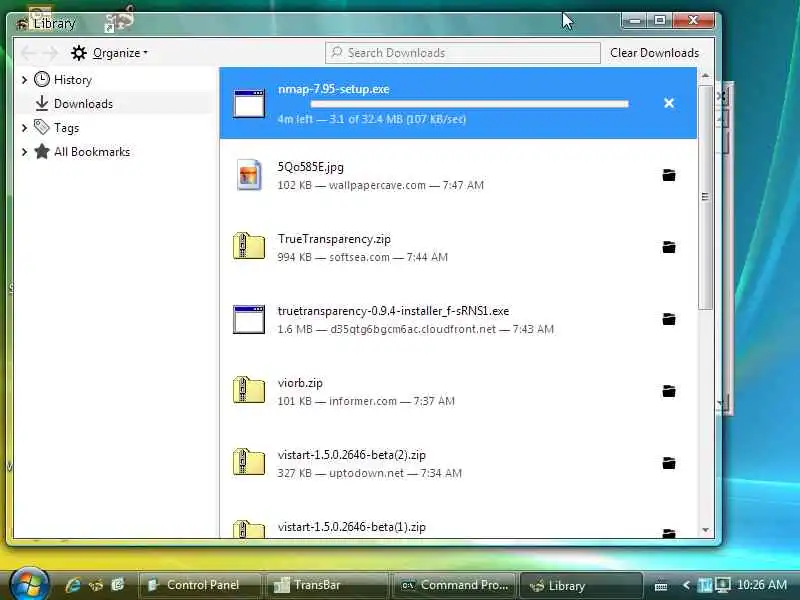Launch Internet Explorer from quick launch
Viewport: 800px width, 600px height.
pyautogui.click(x=73, y=585)
